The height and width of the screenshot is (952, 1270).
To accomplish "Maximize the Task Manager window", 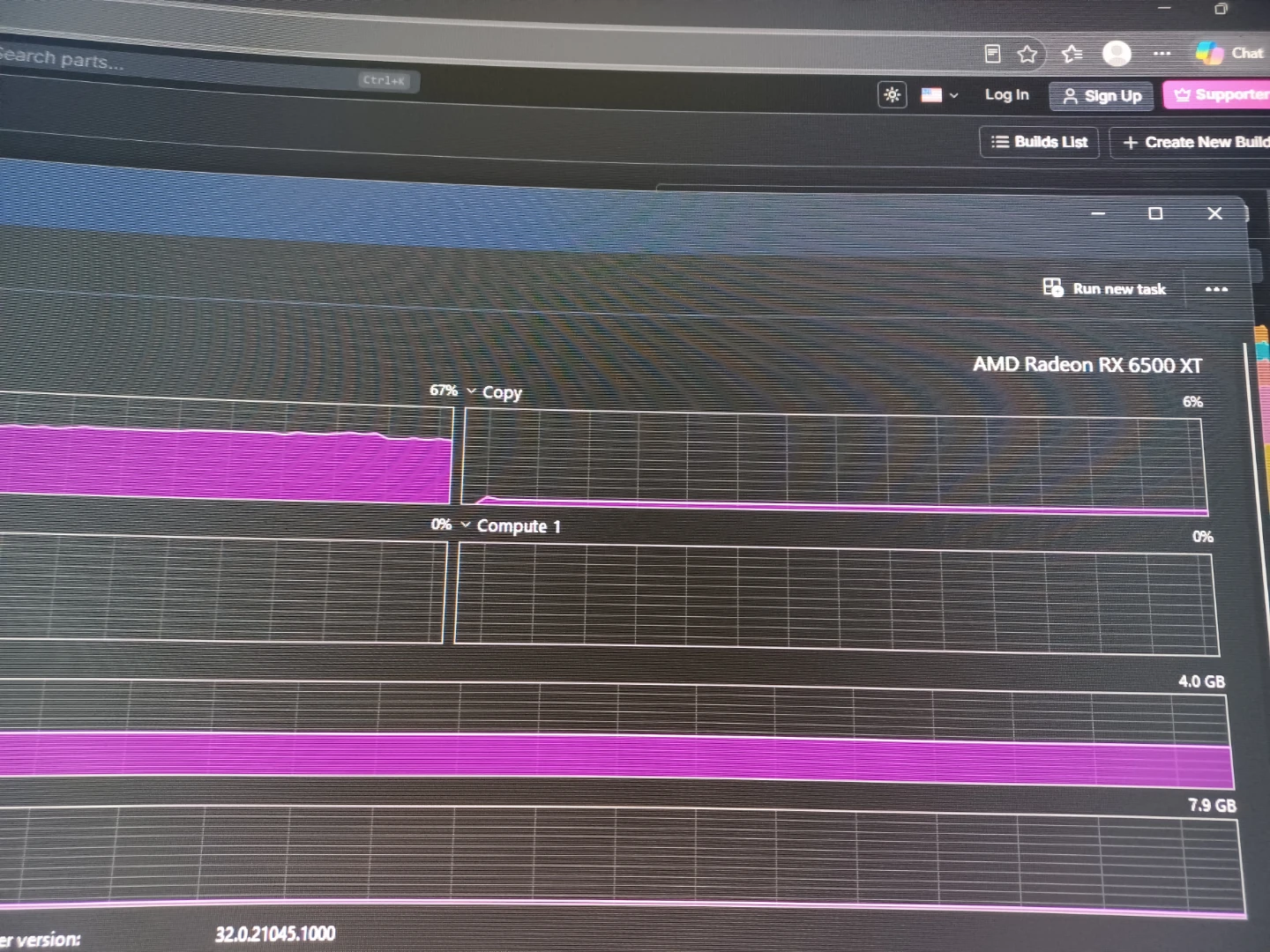I will 1155,213.
